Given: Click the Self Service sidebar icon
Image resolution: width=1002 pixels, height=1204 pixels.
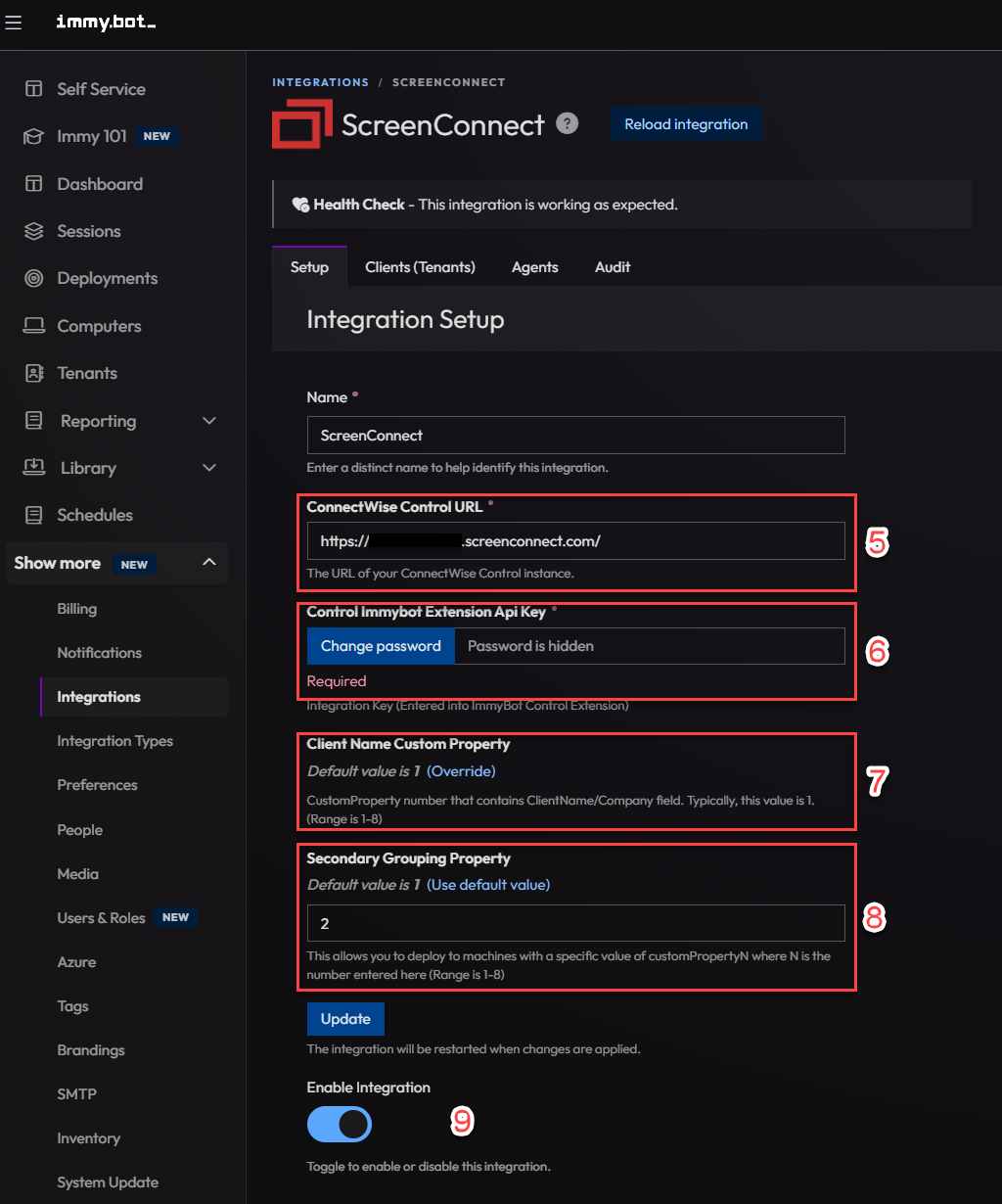Looking at the screenshot, I should [34, 89].
